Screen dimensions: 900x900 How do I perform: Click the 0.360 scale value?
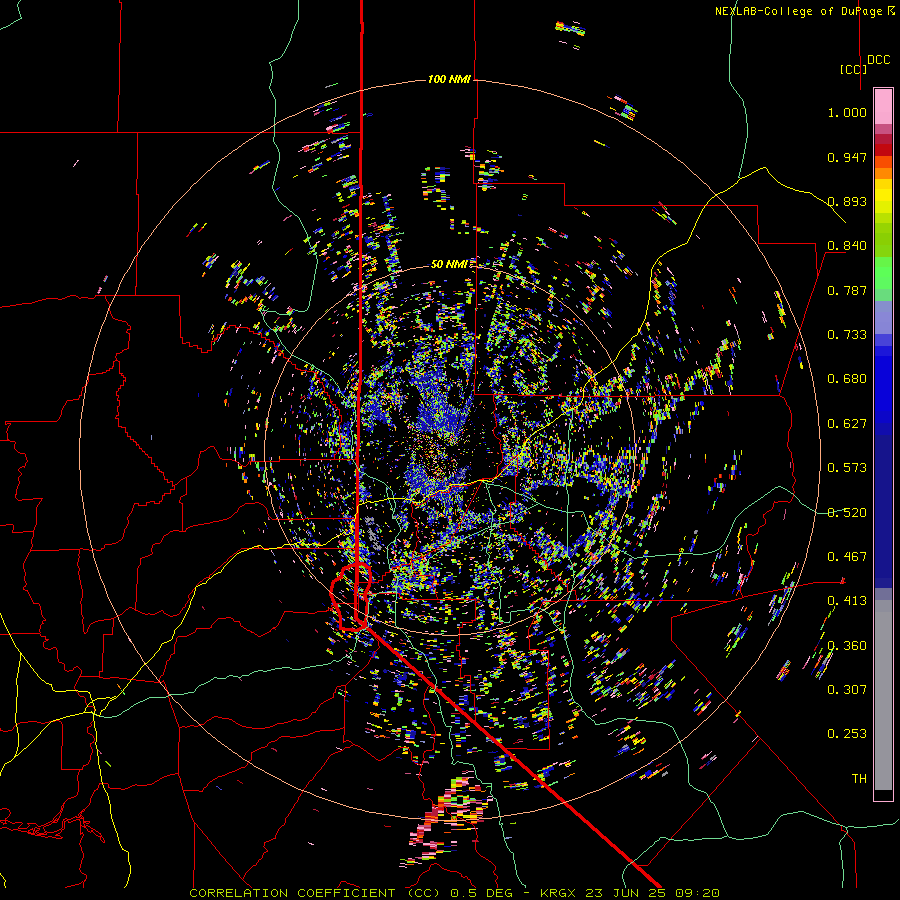point(847,646)
